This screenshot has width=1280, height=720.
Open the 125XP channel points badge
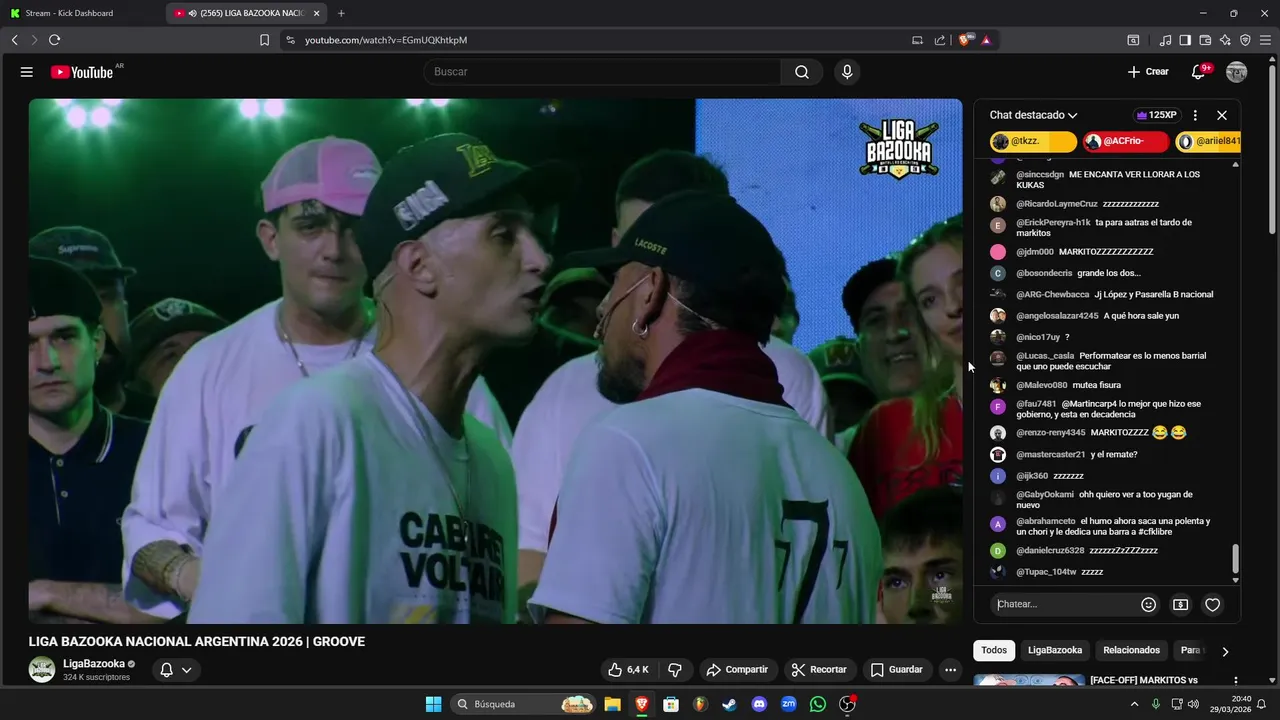pyautogui.click(x=1155, y=115)
